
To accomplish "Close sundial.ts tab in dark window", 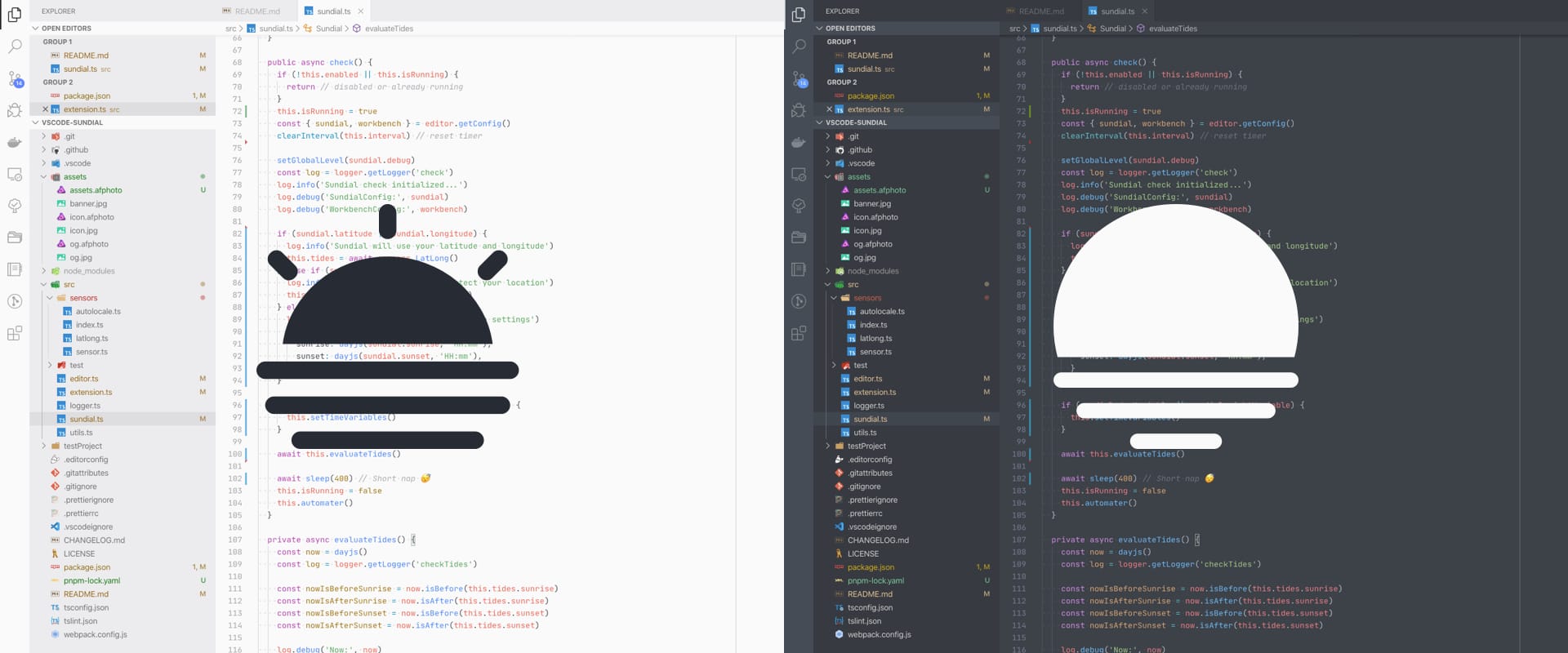I will coord(1145,11).
